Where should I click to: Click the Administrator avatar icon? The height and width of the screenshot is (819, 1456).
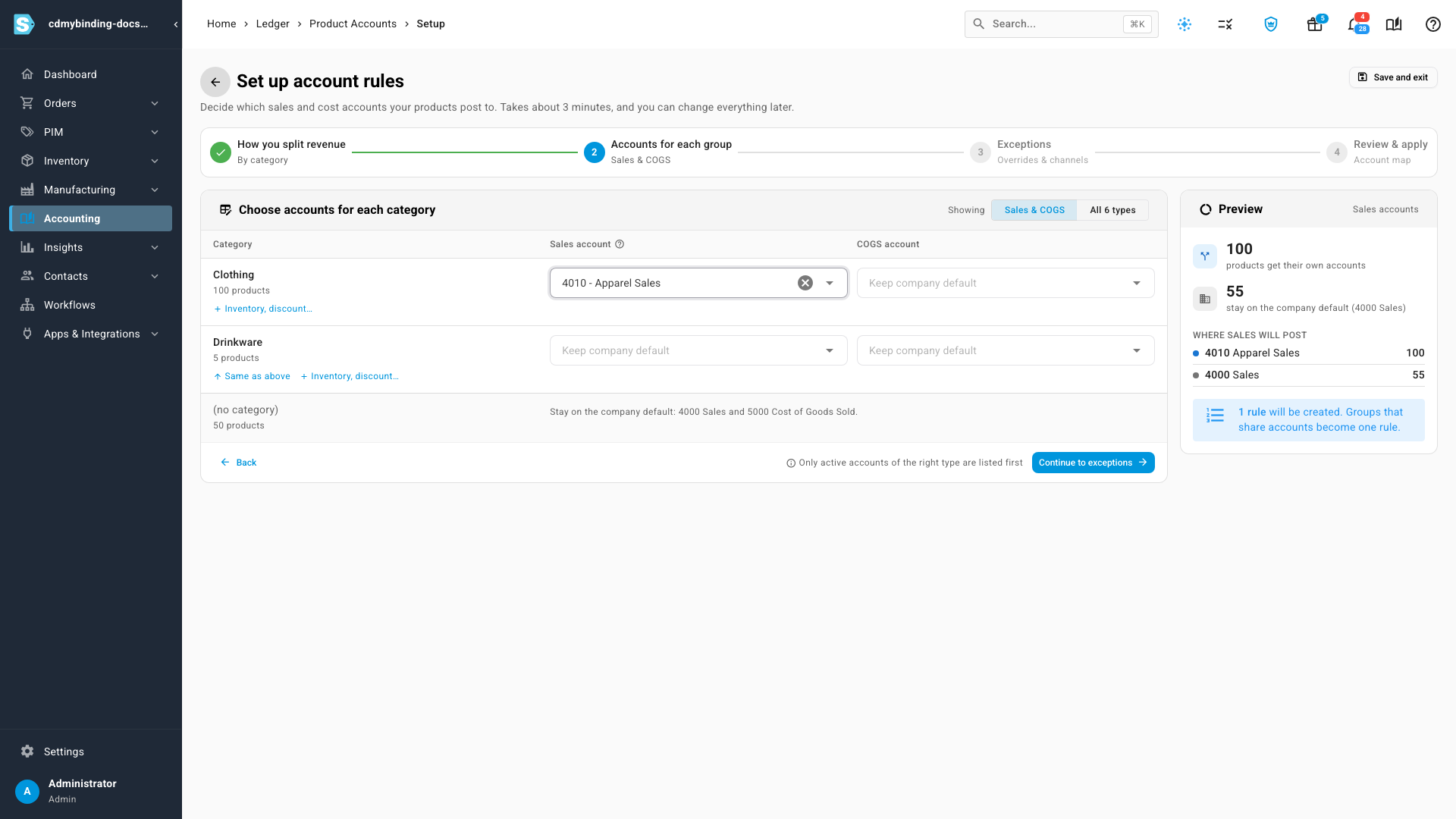pyautogui.click(x=27, y=791)
